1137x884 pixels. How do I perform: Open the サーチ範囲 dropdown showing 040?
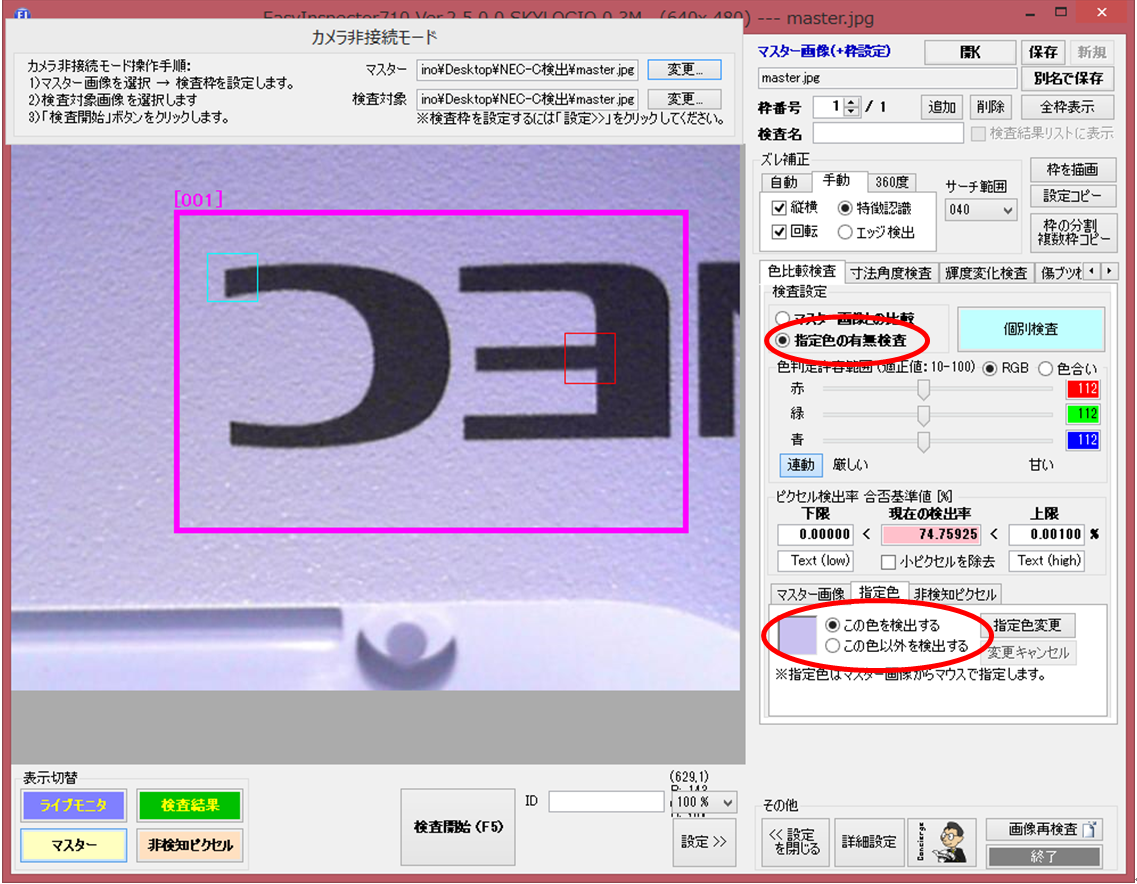click(980, 210)
